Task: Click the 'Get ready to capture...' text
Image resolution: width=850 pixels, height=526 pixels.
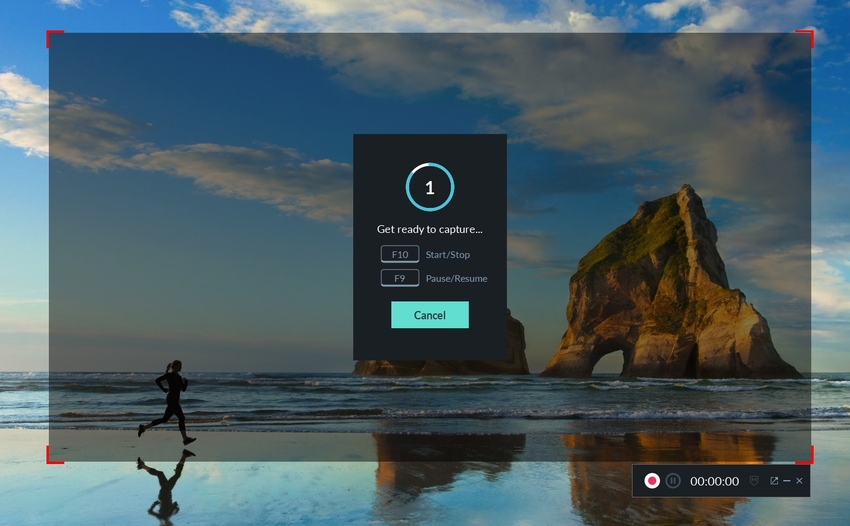Action: pos(429,229)
